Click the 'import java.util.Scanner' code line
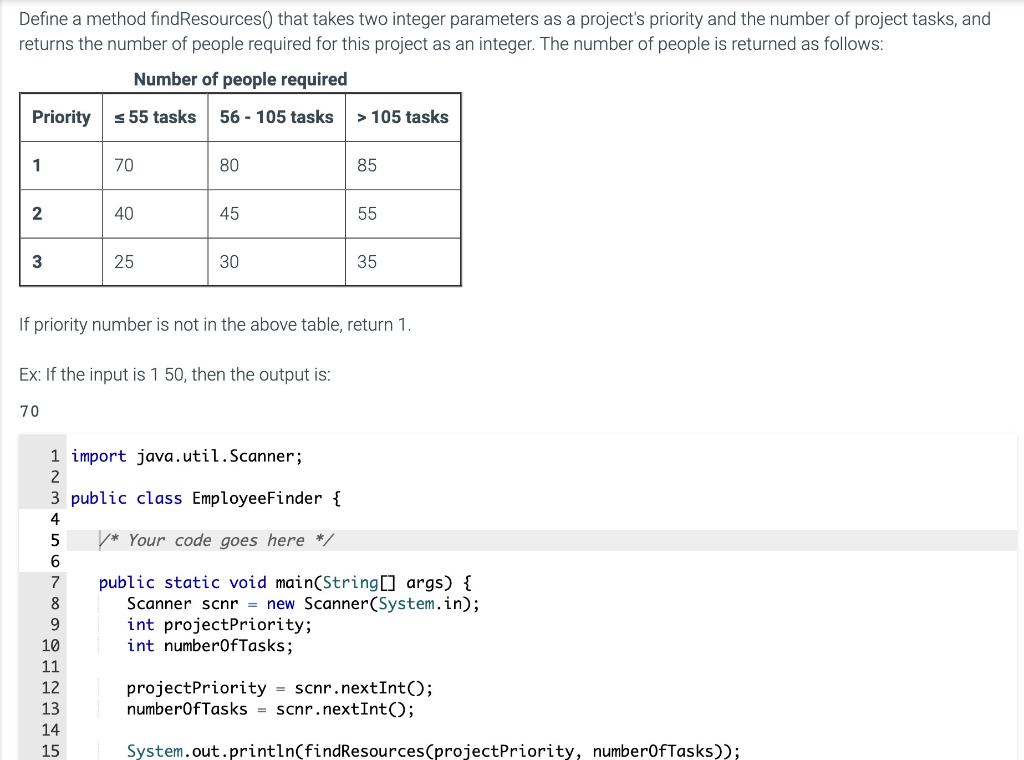The height and width of the screenshot is (760, 1024). (186, 455)
